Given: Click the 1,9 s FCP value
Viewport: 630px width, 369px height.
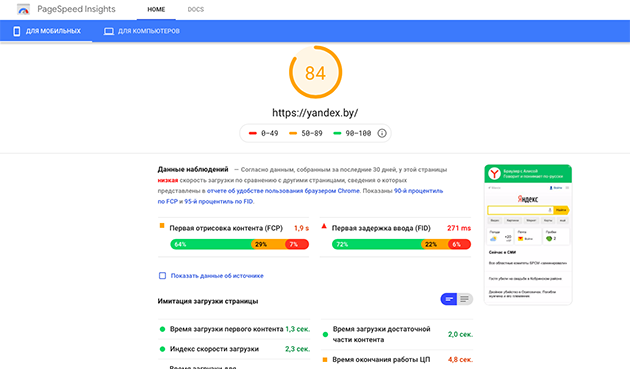Looking at the screenshot, I should click(301, 228).
